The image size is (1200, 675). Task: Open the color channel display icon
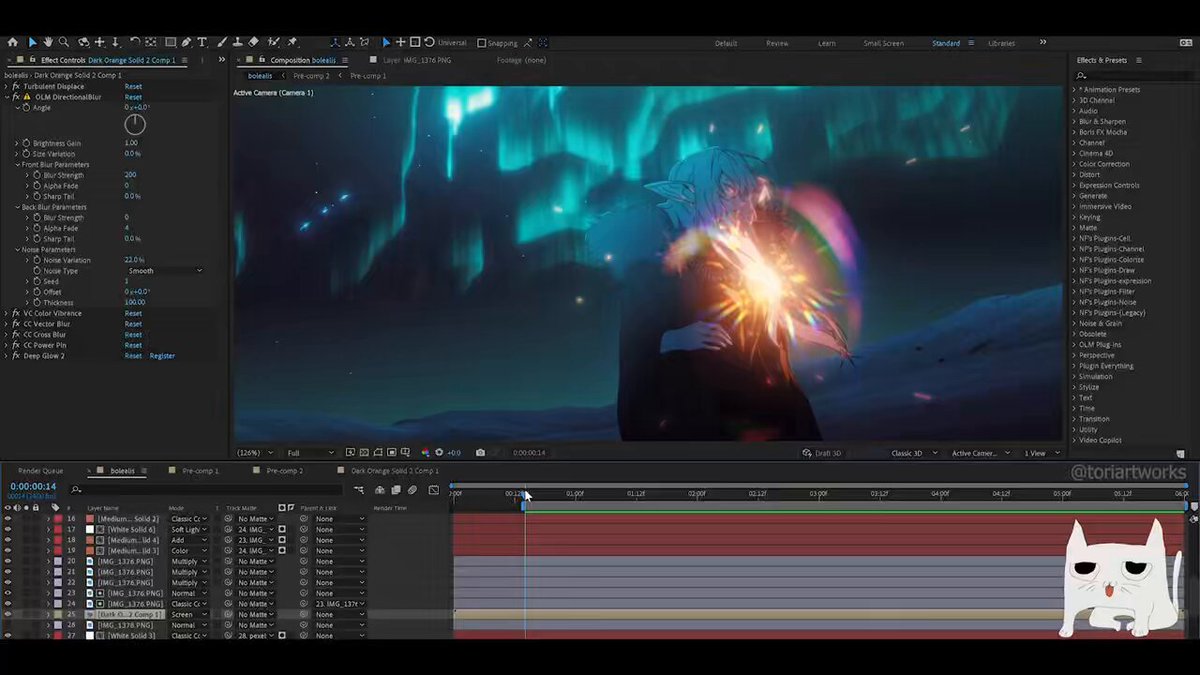click(425, 453)
